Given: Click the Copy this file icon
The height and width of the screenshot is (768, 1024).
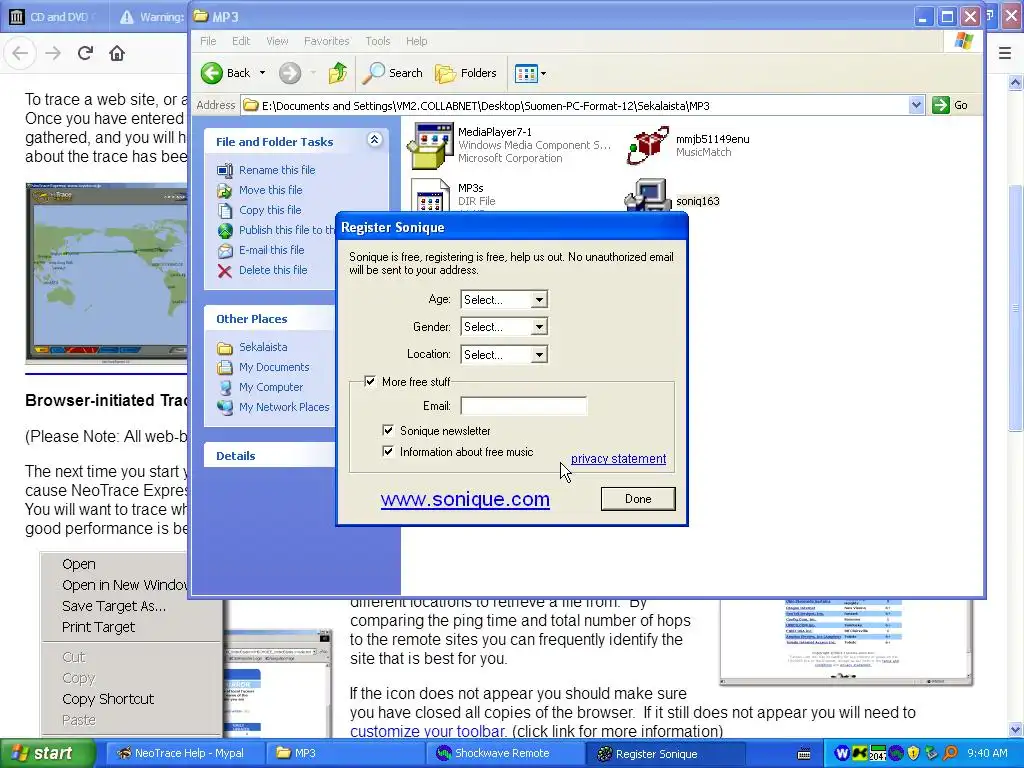Looking at the screenshot, I should click(225, 211).
